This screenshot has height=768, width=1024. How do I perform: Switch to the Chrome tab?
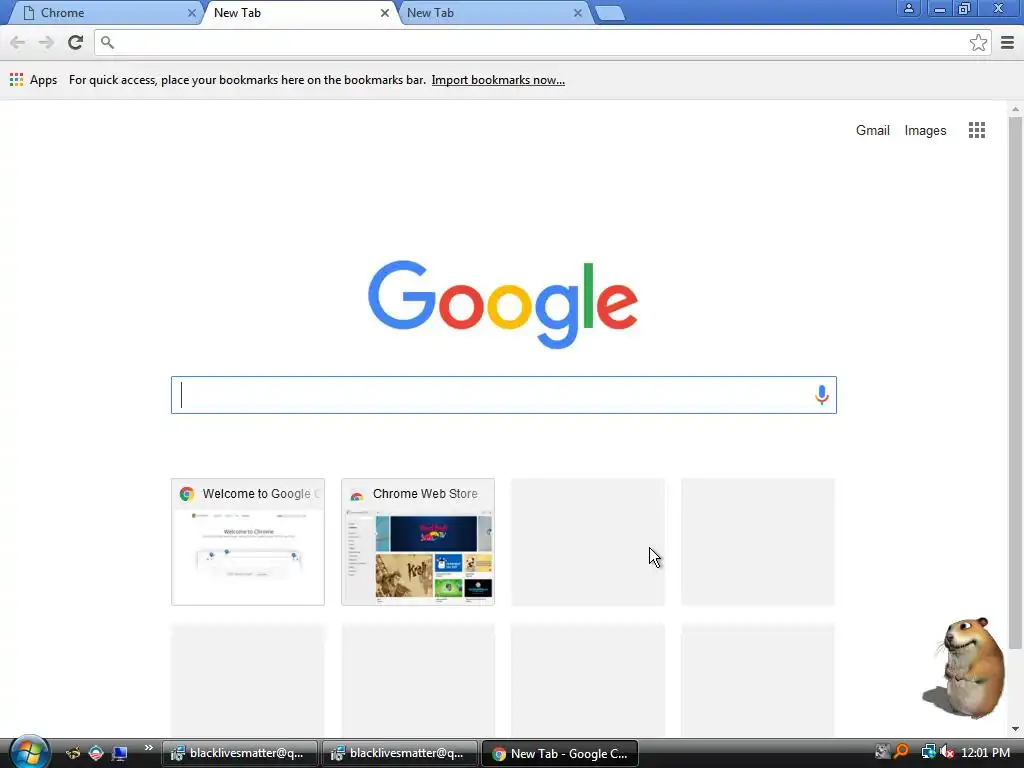click(104, 13)
